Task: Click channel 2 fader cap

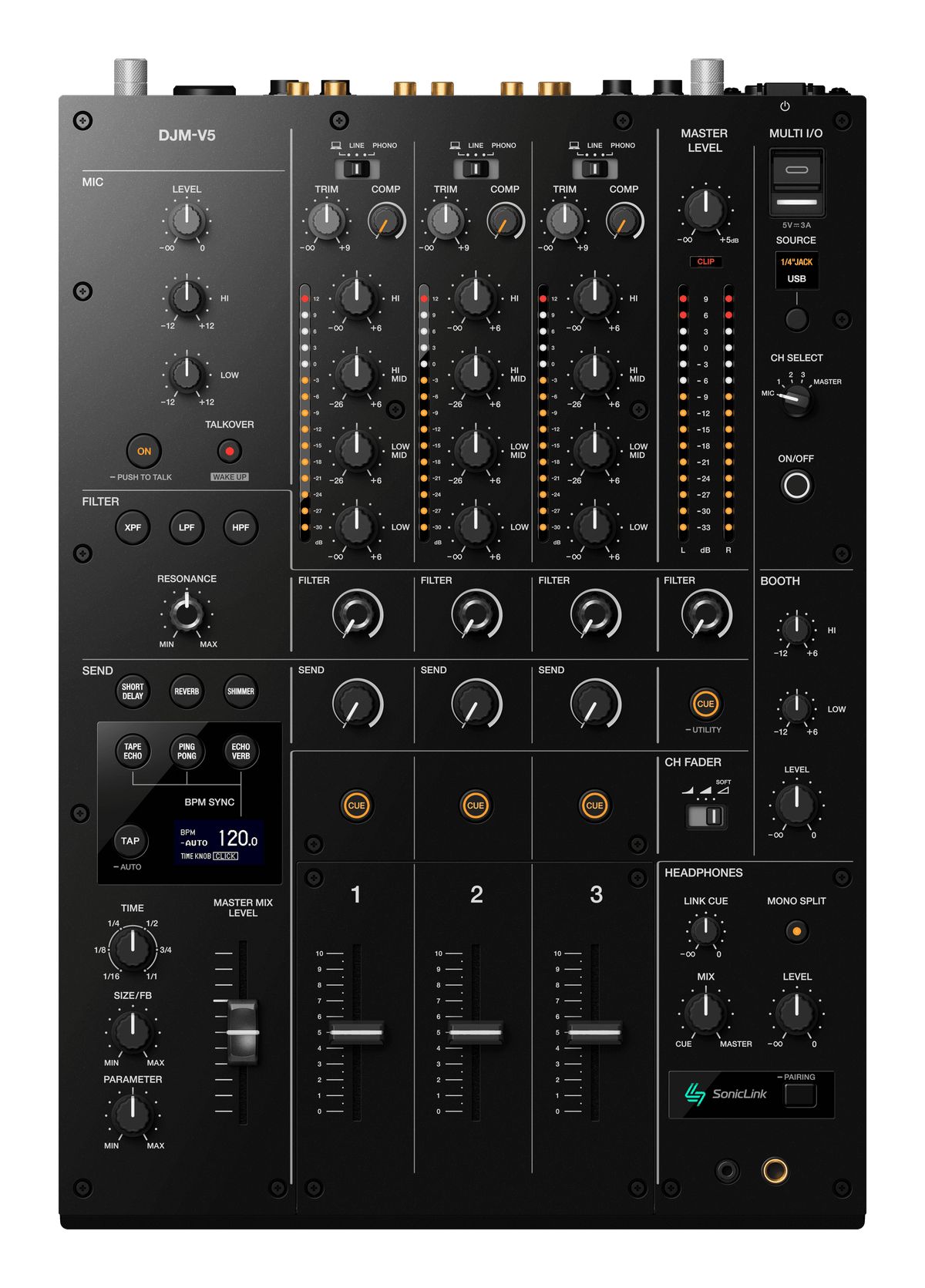Action: coord(476,1032)
